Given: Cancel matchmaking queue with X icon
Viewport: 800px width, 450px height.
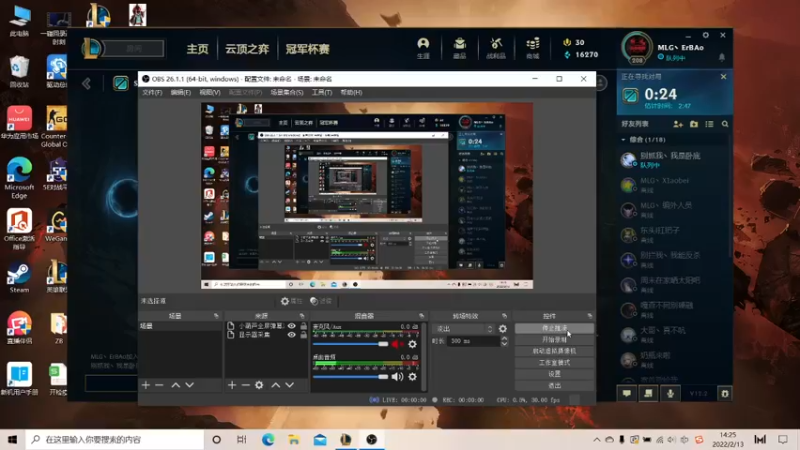Looking at the screenshot, I should (x=723, y=77).
